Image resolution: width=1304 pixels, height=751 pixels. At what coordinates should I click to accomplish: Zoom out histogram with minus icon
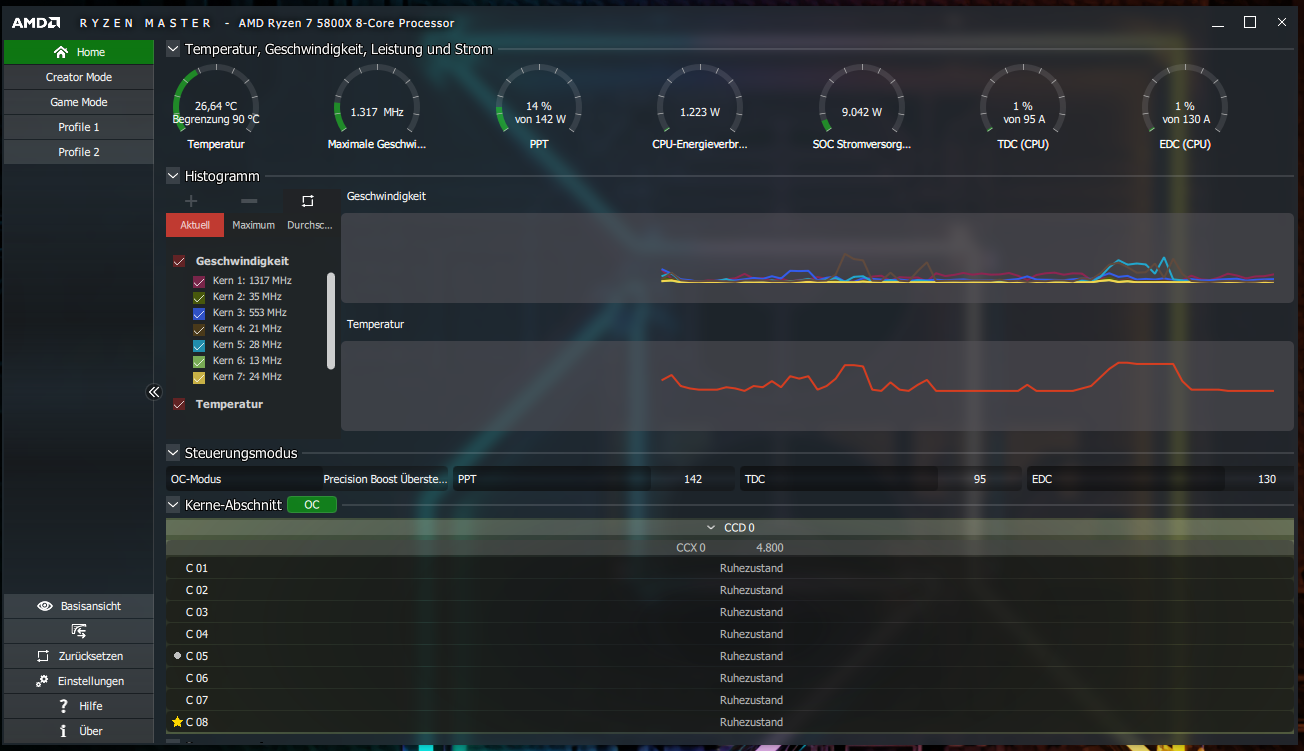[x=249, y=201]
